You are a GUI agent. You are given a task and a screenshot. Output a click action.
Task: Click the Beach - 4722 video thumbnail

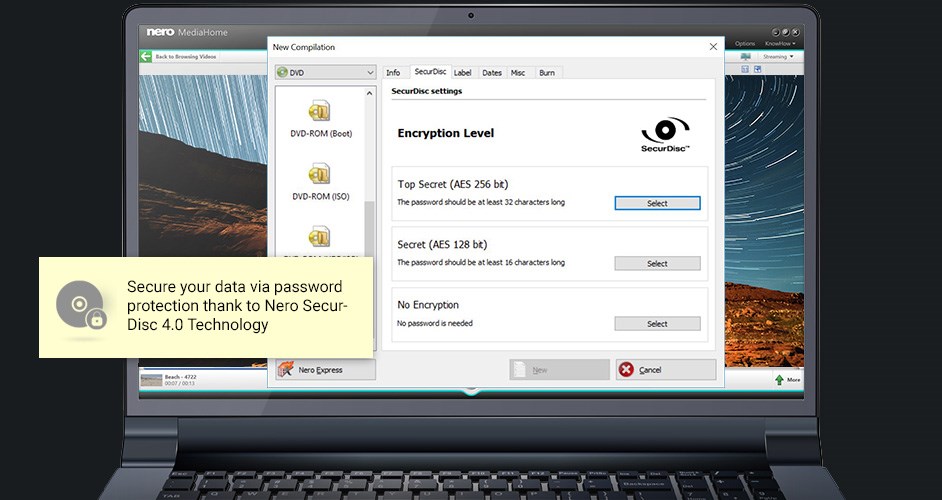pos(151,380)
